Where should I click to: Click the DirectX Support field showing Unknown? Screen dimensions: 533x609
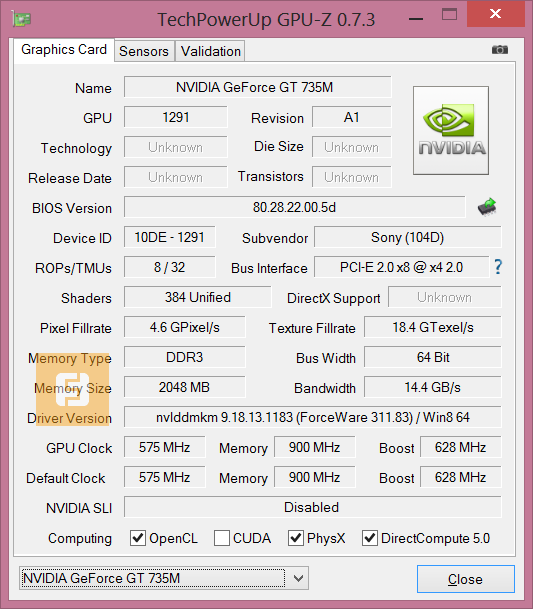445,297
